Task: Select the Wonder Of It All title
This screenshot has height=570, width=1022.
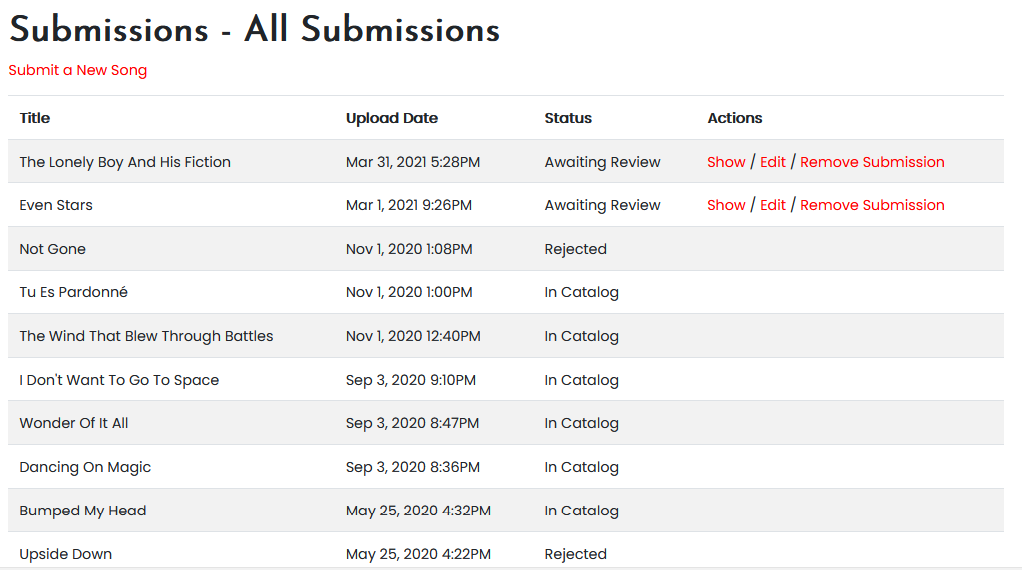Action: pyautogui.click(x=74, y=423)
